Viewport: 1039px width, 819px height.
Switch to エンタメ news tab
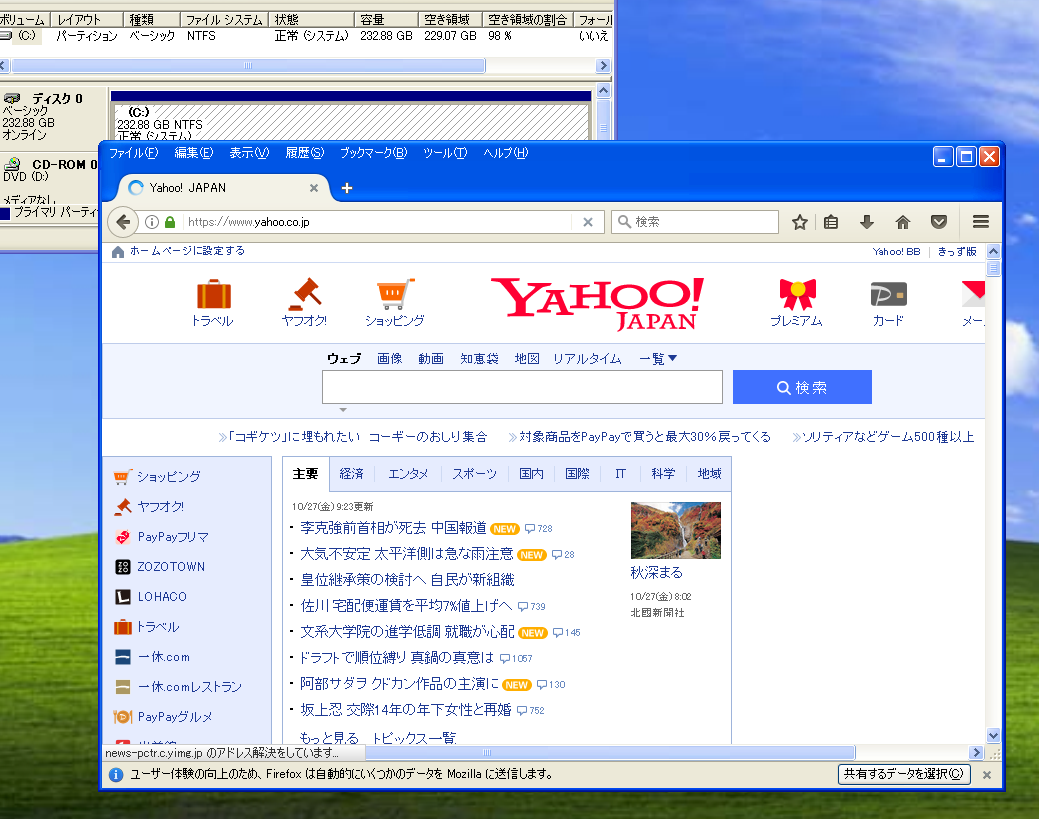point(408,474)
